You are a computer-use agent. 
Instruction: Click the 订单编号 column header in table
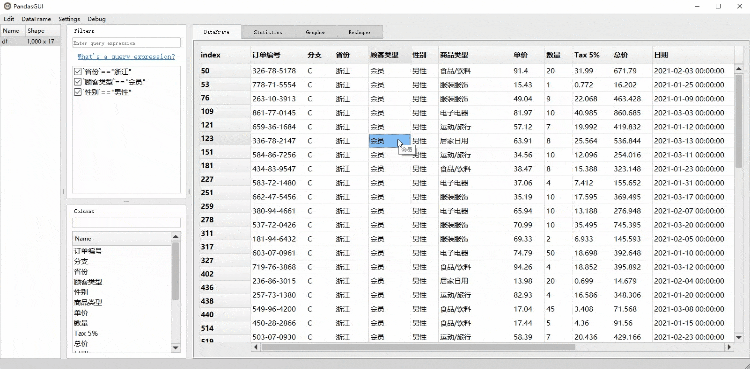[278, 55]
